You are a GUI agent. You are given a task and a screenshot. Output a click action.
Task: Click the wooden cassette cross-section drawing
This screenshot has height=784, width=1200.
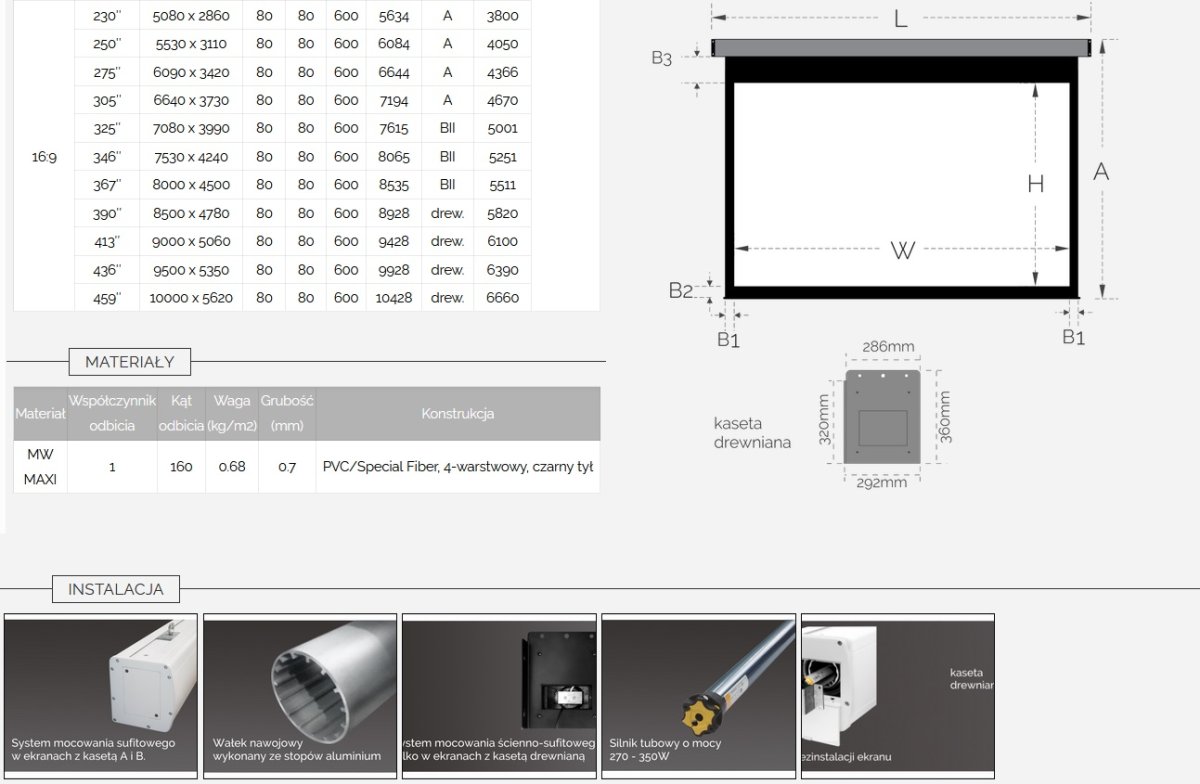[882, 416]
